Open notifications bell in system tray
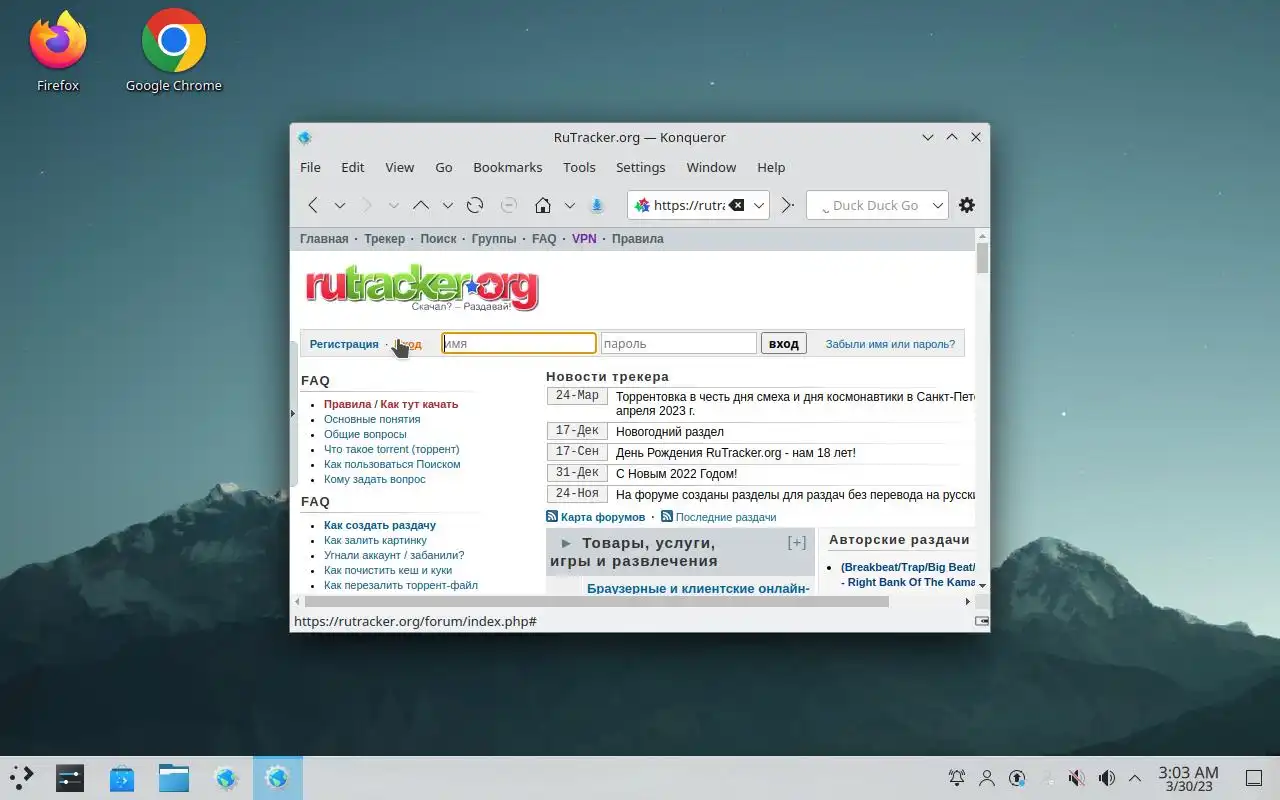 [957, 778]
